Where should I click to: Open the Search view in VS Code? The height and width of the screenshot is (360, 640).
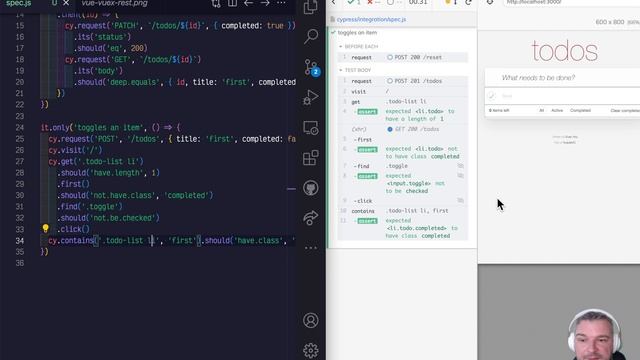[311, 36]
